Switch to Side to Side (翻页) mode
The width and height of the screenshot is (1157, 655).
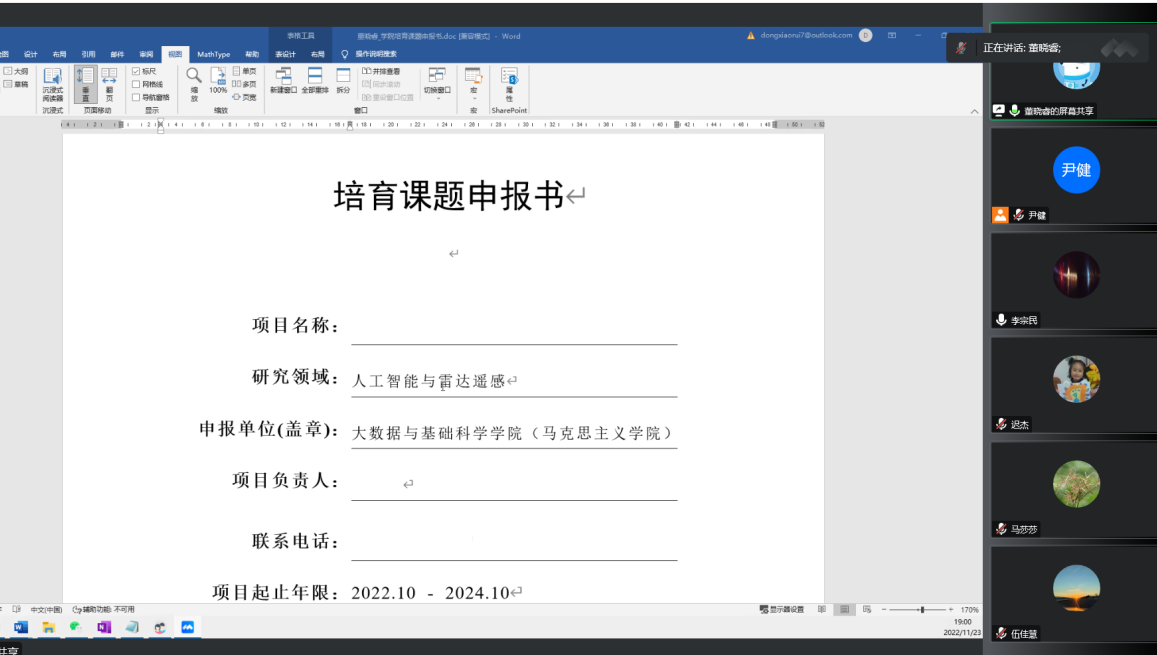(109, 84)
